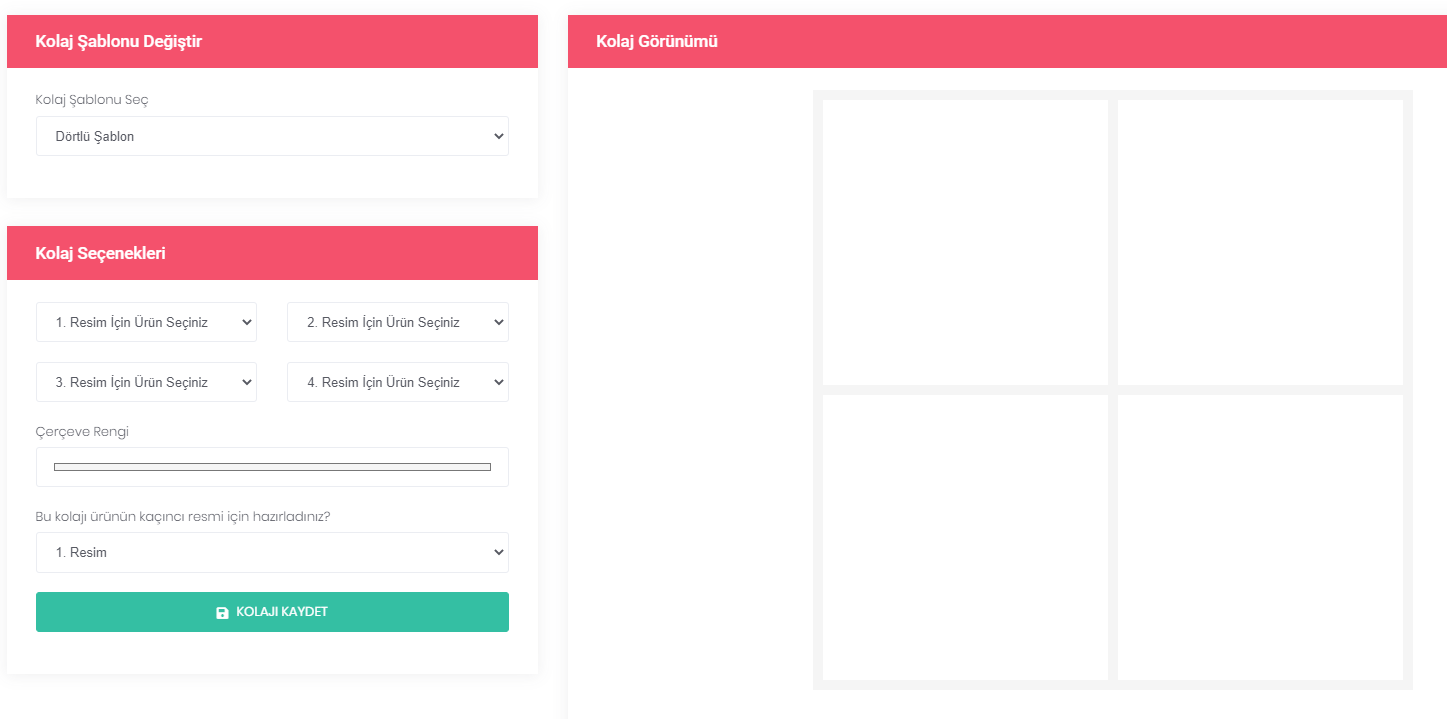Image resolution: width=1447 pixels, height=719 pixels.
Task: Select the bottom-right collage preview cell
Action: pyautogui.click(x=1260, y=537)
